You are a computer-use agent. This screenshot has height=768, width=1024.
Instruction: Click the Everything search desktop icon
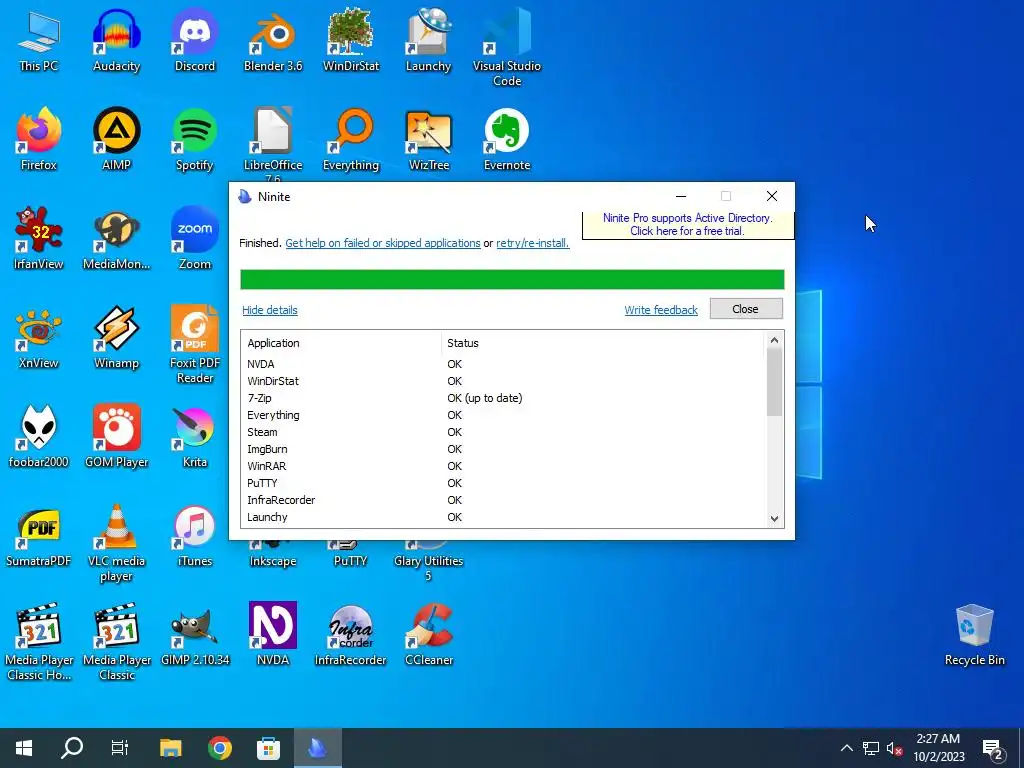[351, 139]
